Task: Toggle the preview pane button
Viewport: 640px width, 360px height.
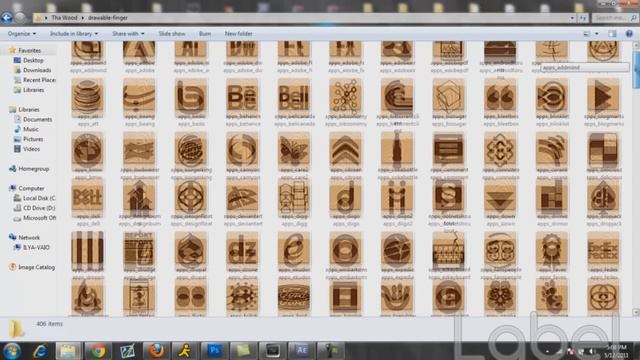Action: 612,34
